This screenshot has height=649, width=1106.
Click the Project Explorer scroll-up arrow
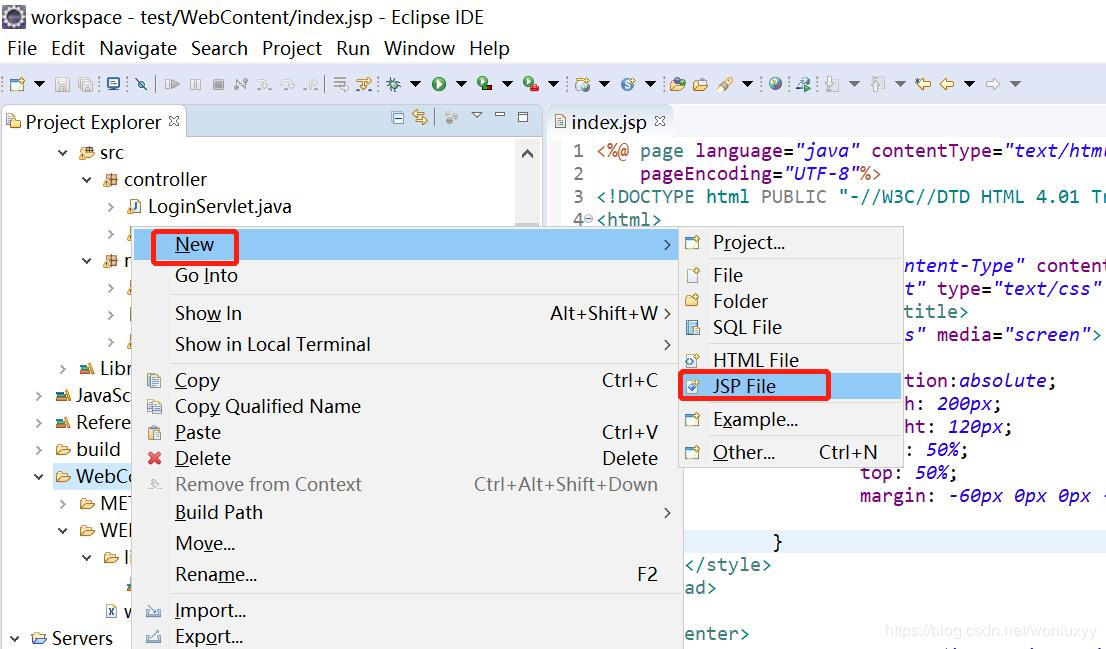pos(528,154)
